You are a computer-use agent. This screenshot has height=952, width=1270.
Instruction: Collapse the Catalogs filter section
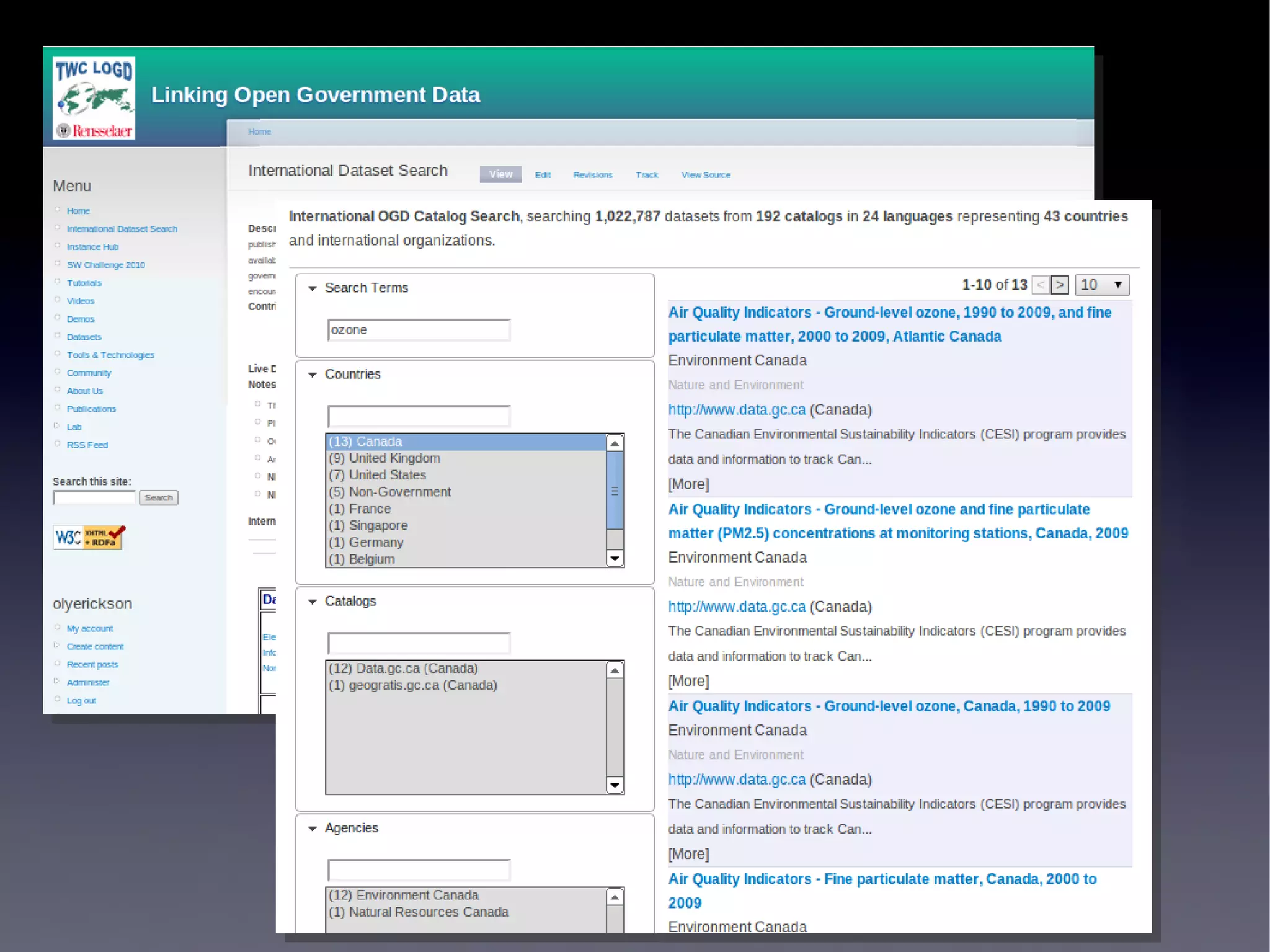tap(313, 602)
